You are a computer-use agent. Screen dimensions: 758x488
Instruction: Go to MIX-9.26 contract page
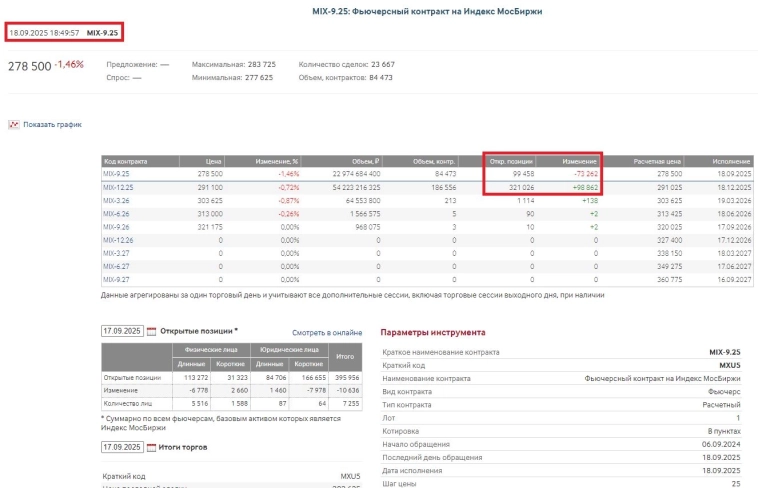(119, 227)
